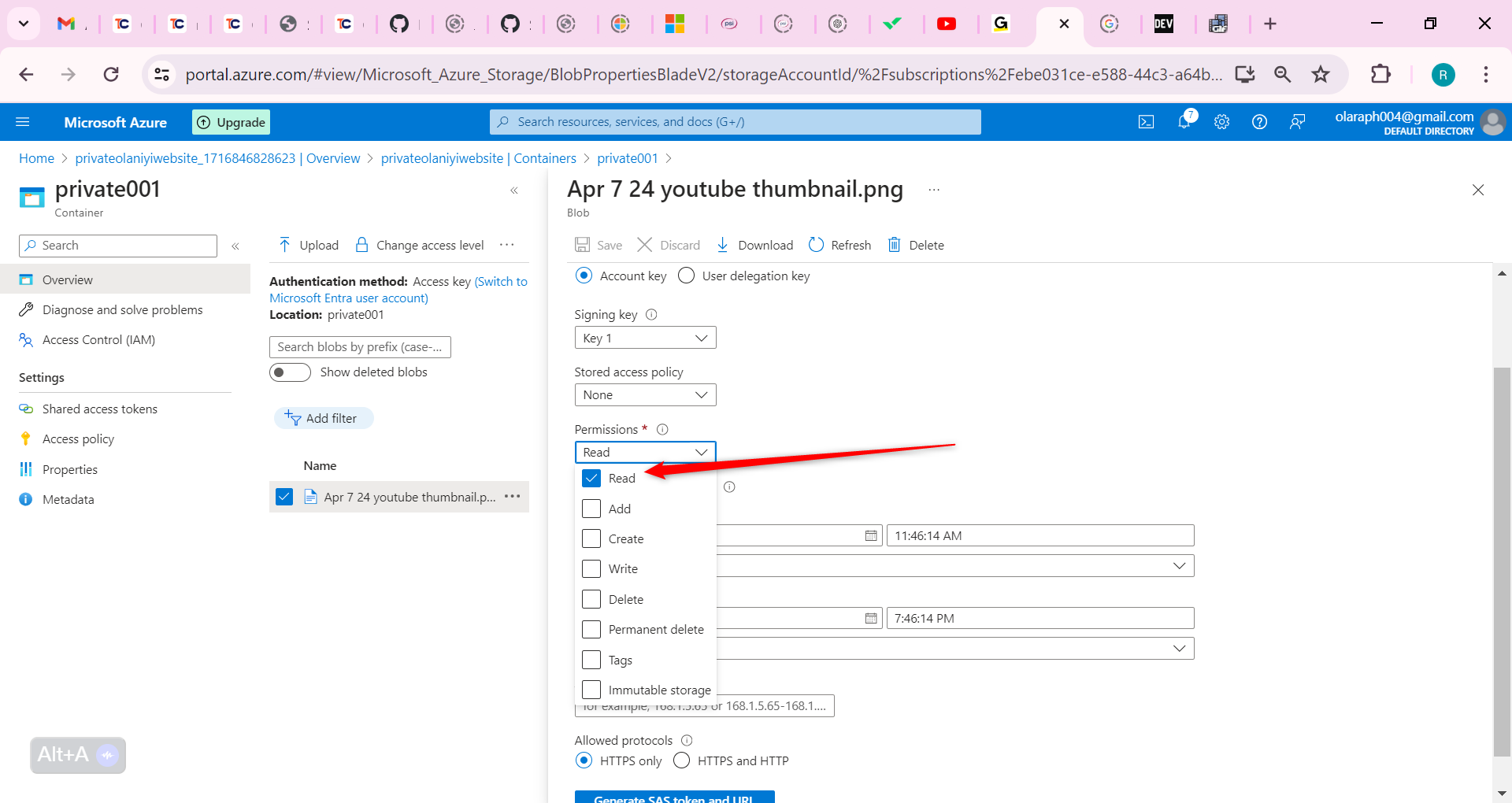Open Azure portal settings gear
The image size is (1512, 803).
[x=1221, y=122]
